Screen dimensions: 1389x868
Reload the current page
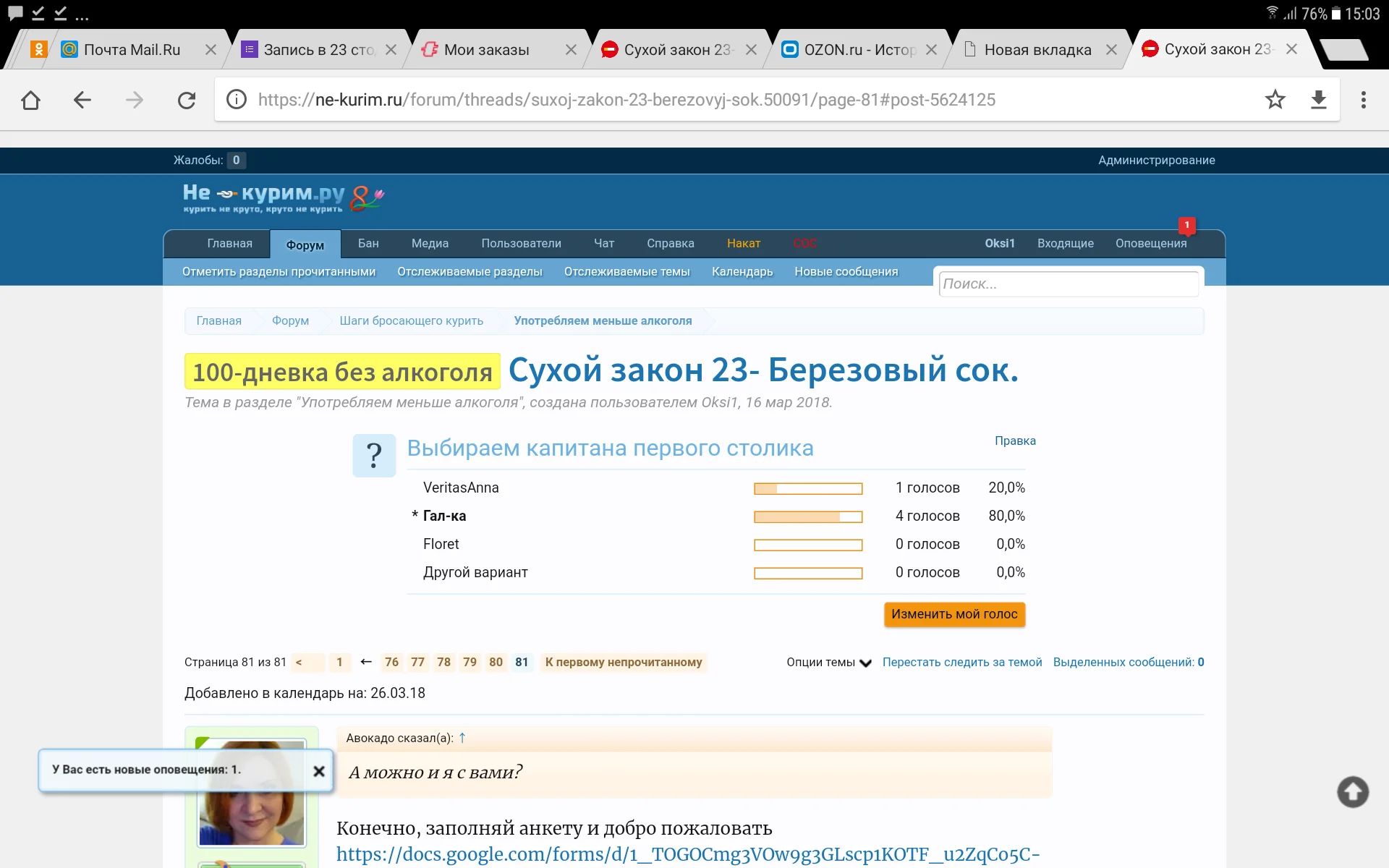(187, 100)
